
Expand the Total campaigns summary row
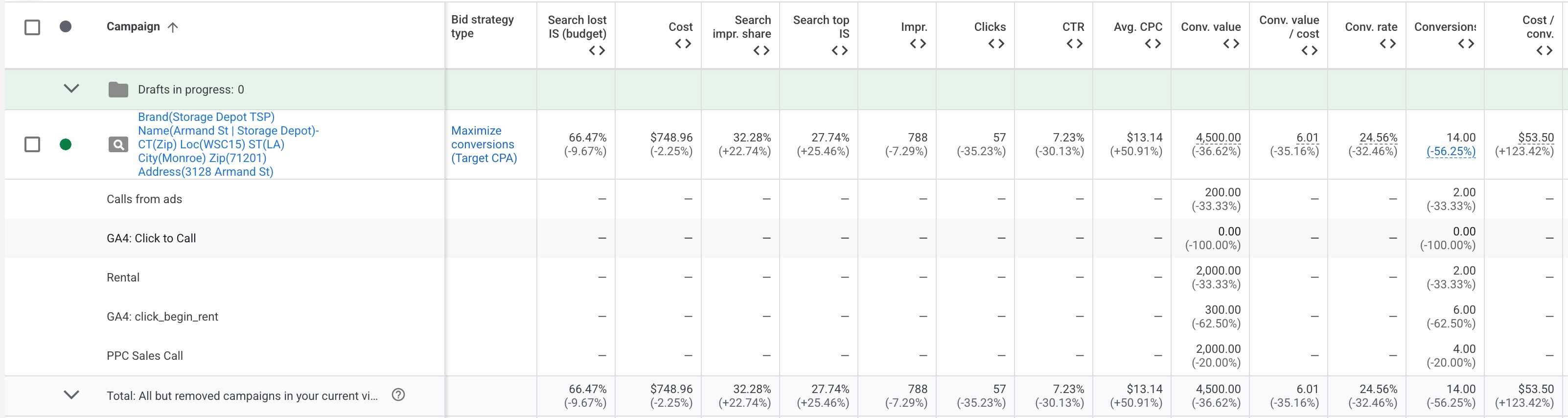point(71,395)
